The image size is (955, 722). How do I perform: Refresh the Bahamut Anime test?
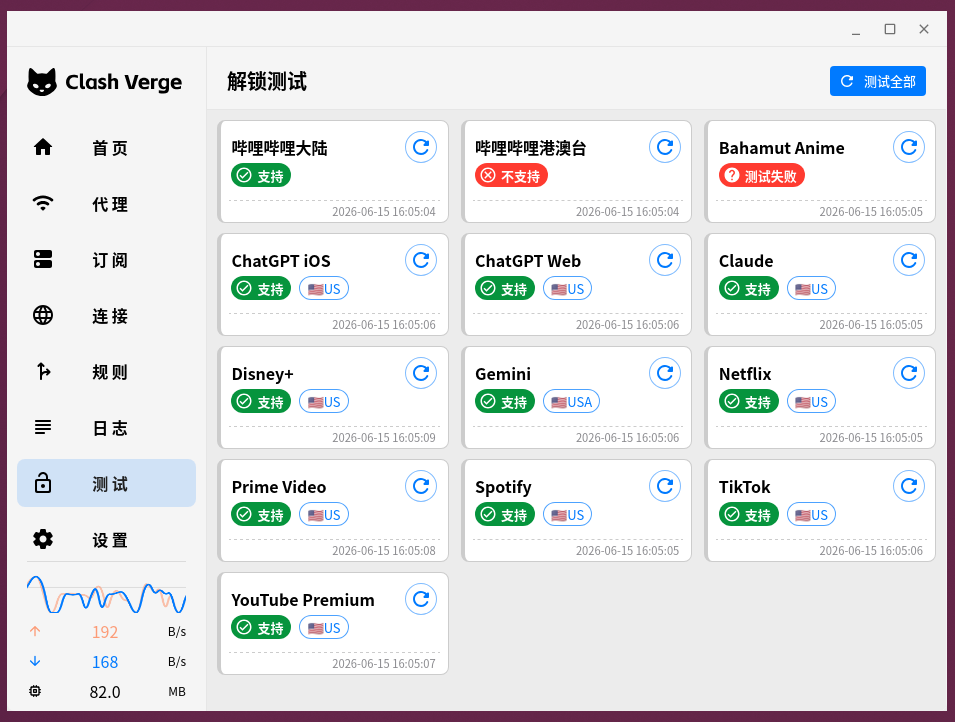point(909,147)
